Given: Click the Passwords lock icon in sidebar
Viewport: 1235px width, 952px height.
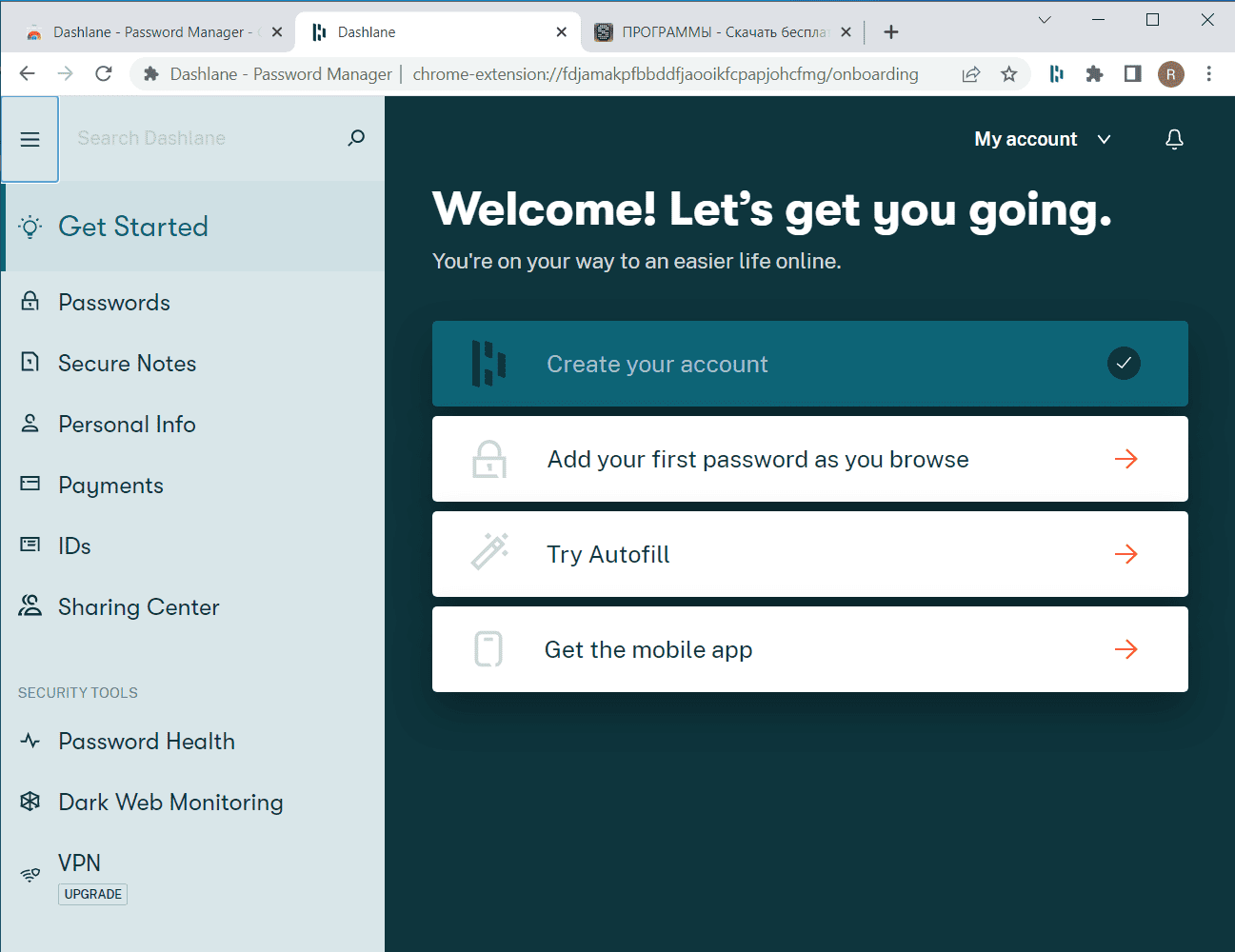Looking at the screenshot, I should click(30, 302).
